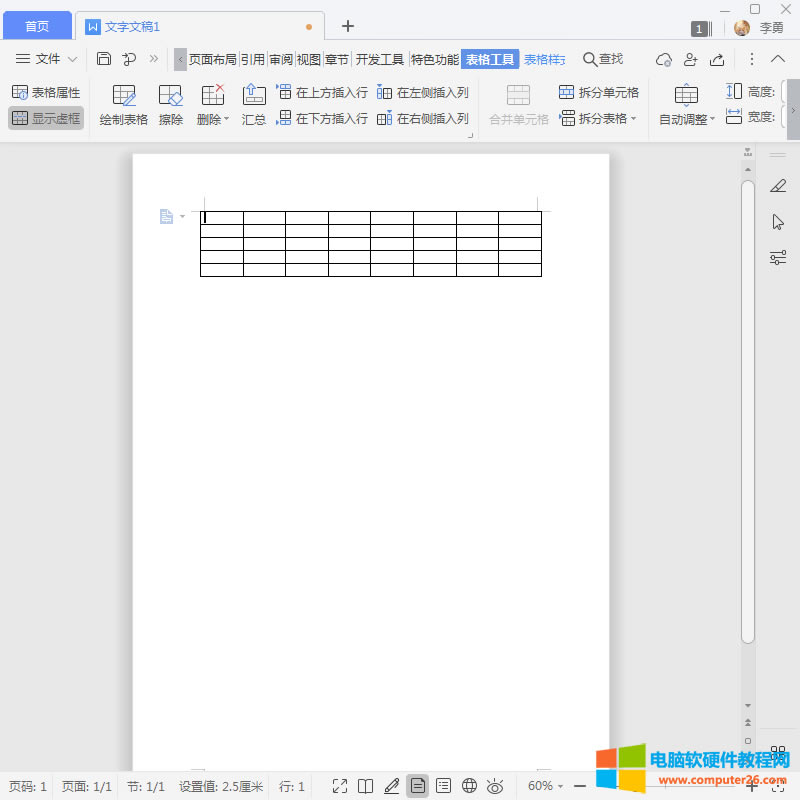Viewport: 800px width, 800px height.
Task: Select the Draw Table (绘制表格) tool
Action: [x=124, y=105]
